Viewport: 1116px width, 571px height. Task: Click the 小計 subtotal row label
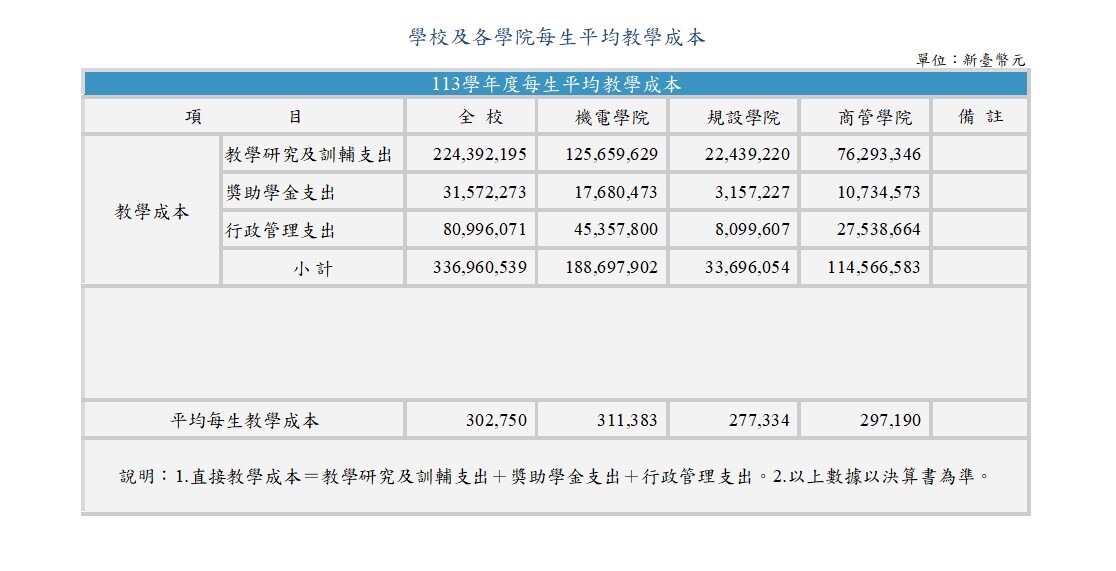pos(313,269)
